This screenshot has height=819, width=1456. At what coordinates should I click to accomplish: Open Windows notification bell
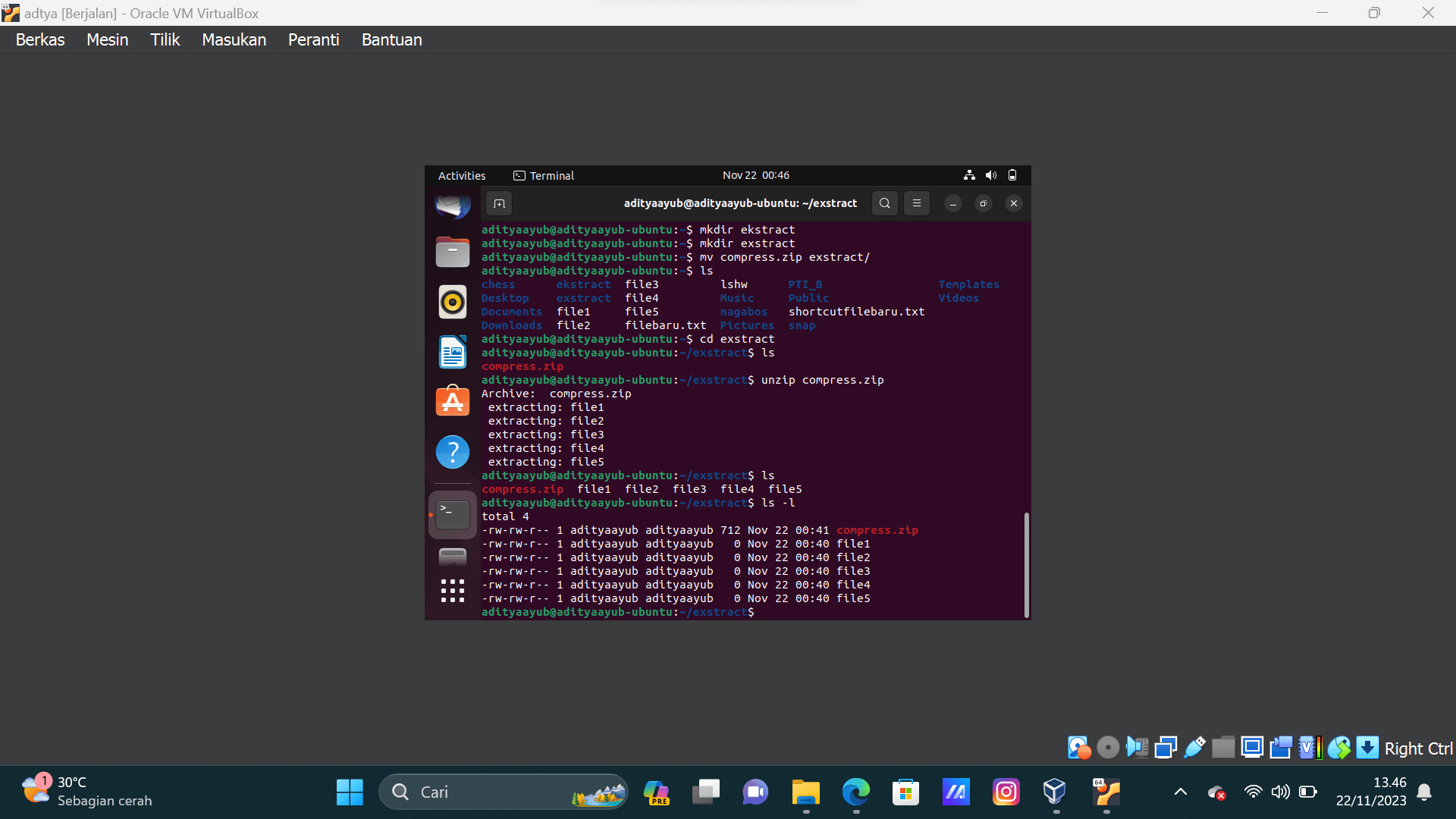pos(1424,792)
